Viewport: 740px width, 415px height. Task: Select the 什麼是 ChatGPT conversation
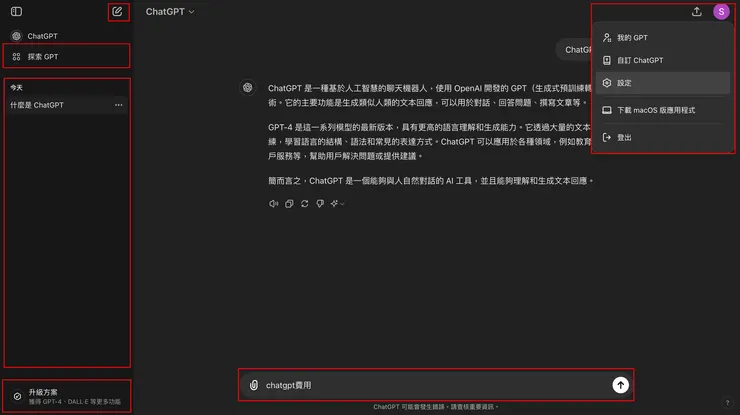click(x=66, y=105)
